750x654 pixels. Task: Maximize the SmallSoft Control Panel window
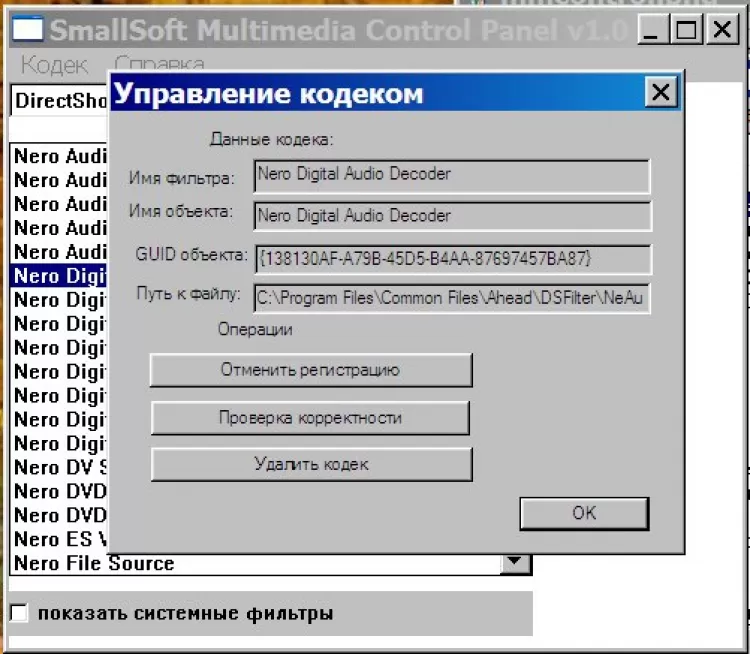point(686,30)
